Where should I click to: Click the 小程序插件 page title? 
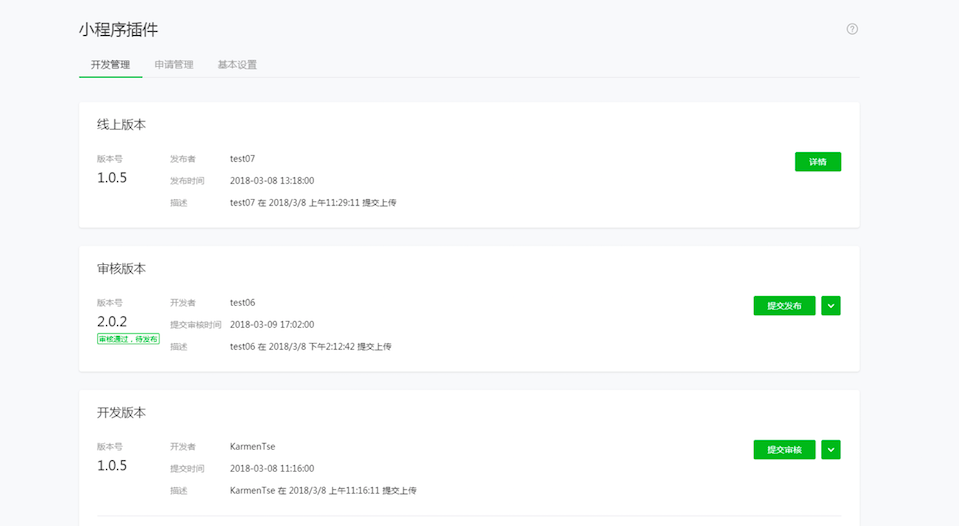[x=118, y=30]
